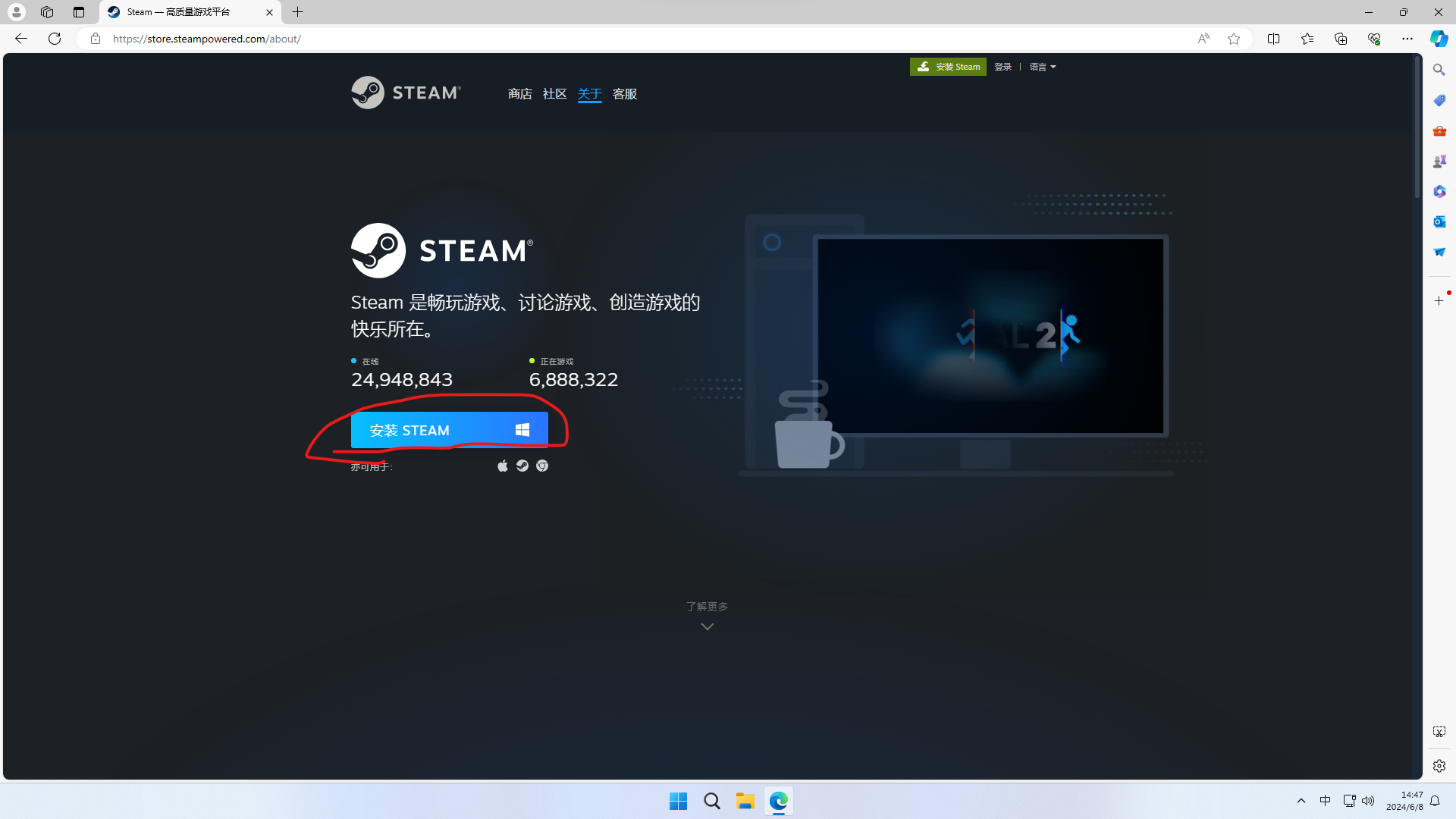The height and width of the screenshot is (819, 1456).
Task: Click the browser refresh icon
Action: point(55,39)
